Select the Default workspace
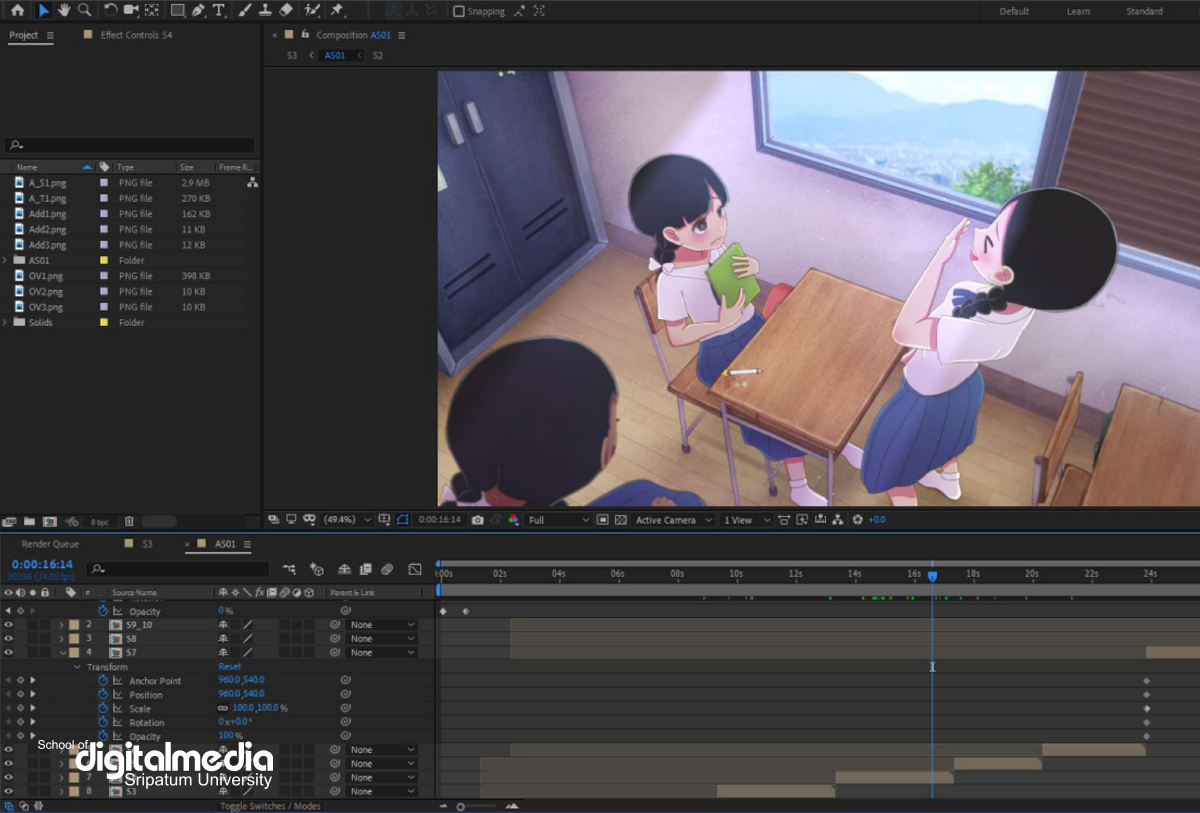The height and width of the screenshot is (813, 1200). coord(1014,11)
